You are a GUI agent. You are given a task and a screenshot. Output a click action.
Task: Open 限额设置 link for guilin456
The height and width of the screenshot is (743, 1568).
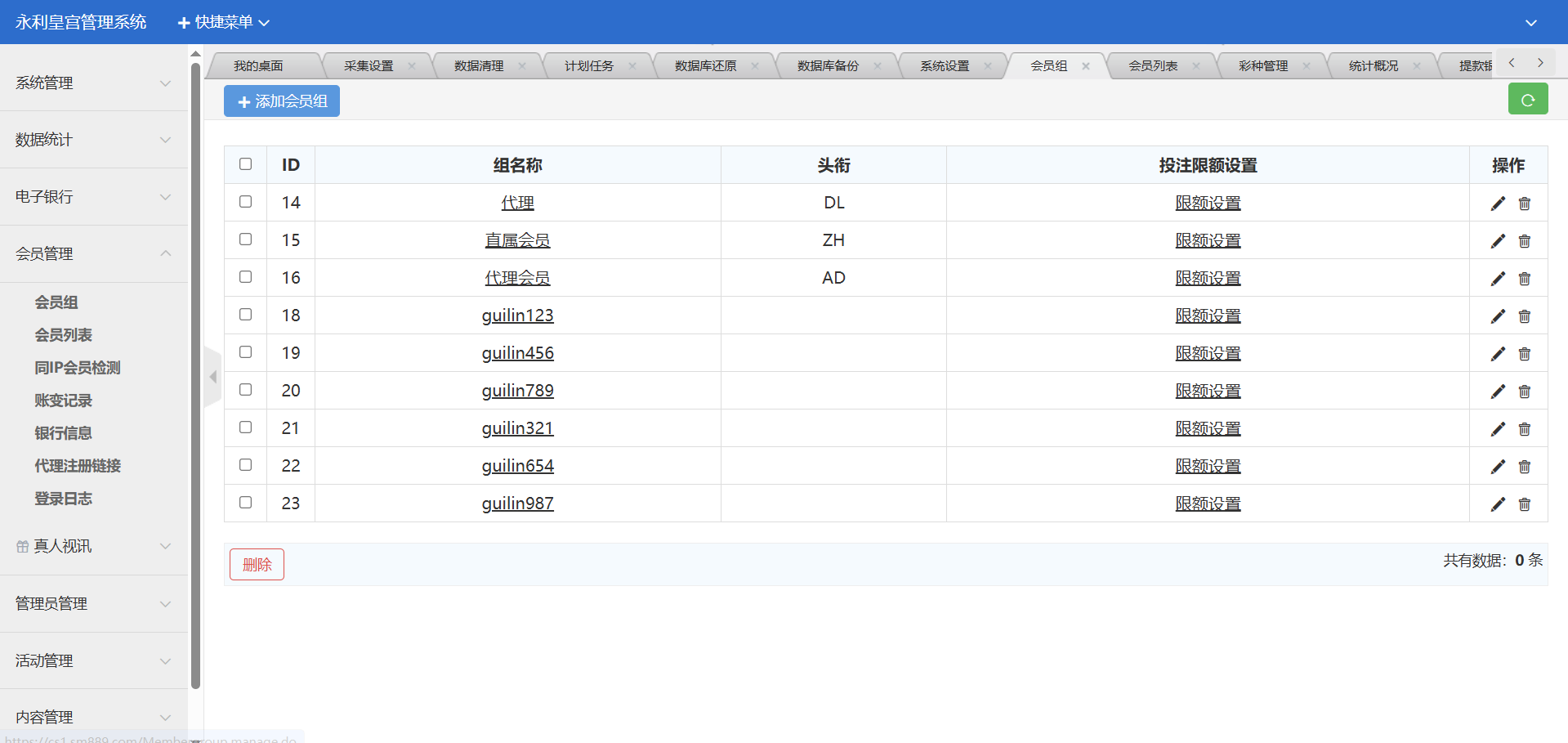click(1207, 353)
